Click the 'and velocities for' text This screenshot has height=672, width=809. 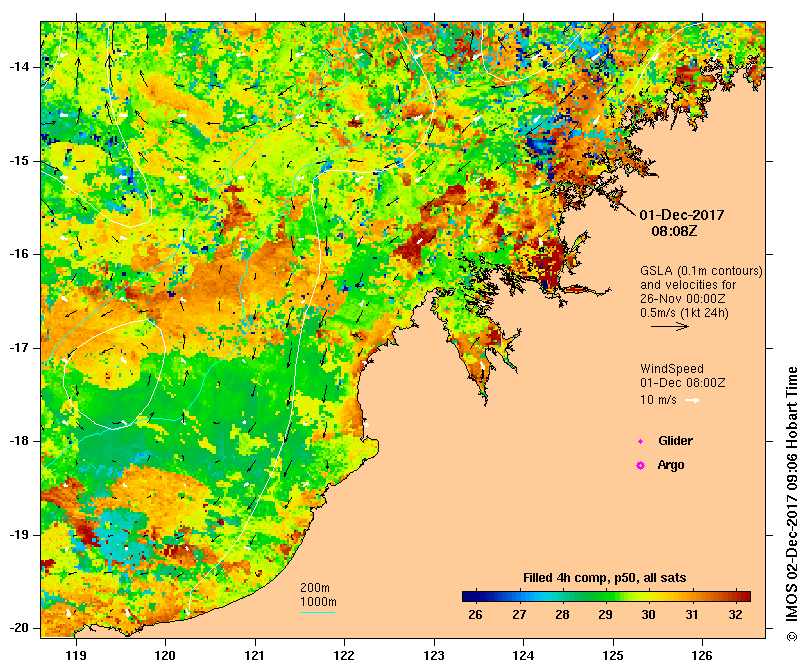(688, 285)
